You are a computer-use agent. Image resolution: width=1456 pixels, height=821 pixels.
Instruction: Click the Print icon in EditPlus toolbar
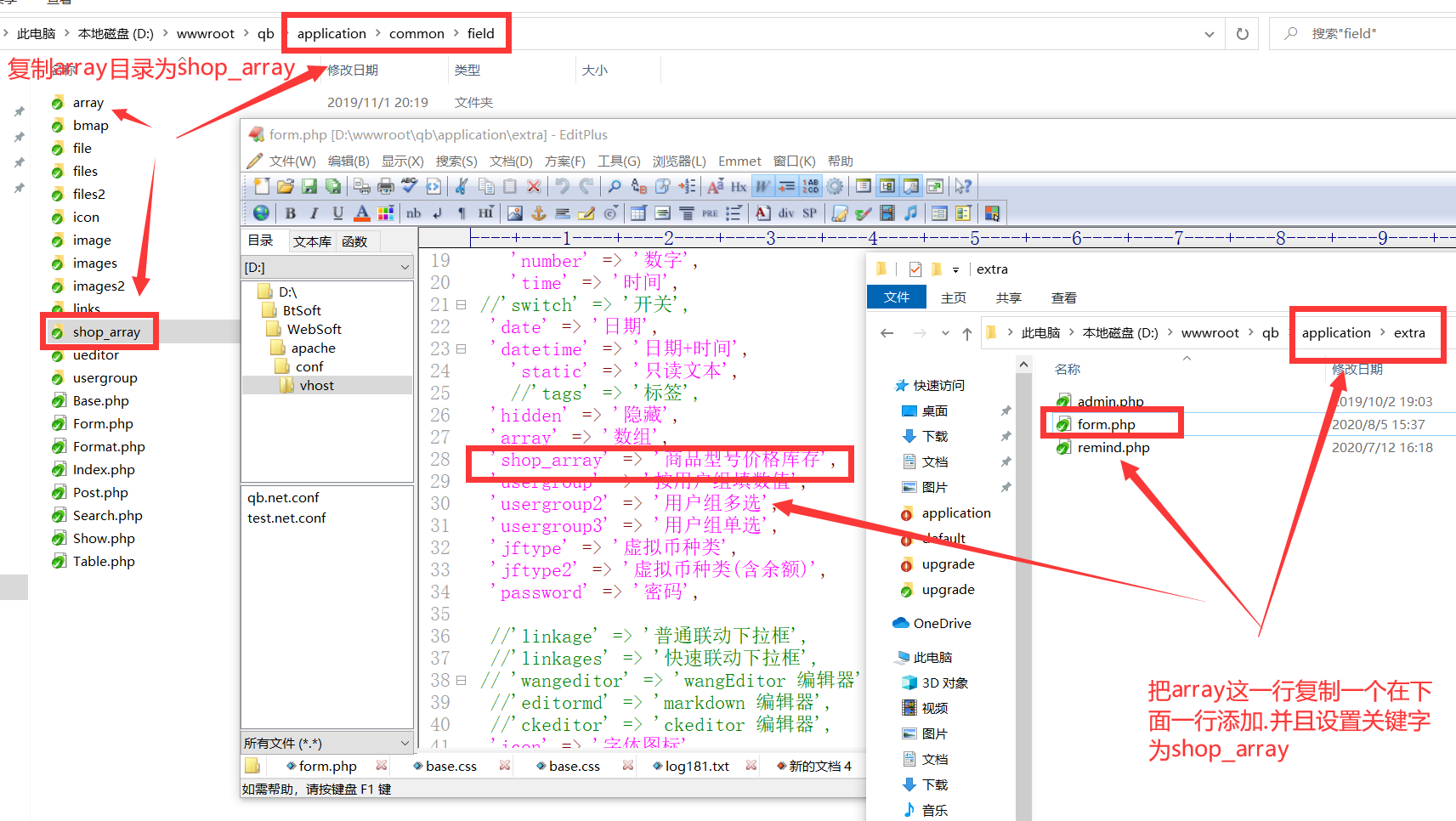[x=386, y=186]
